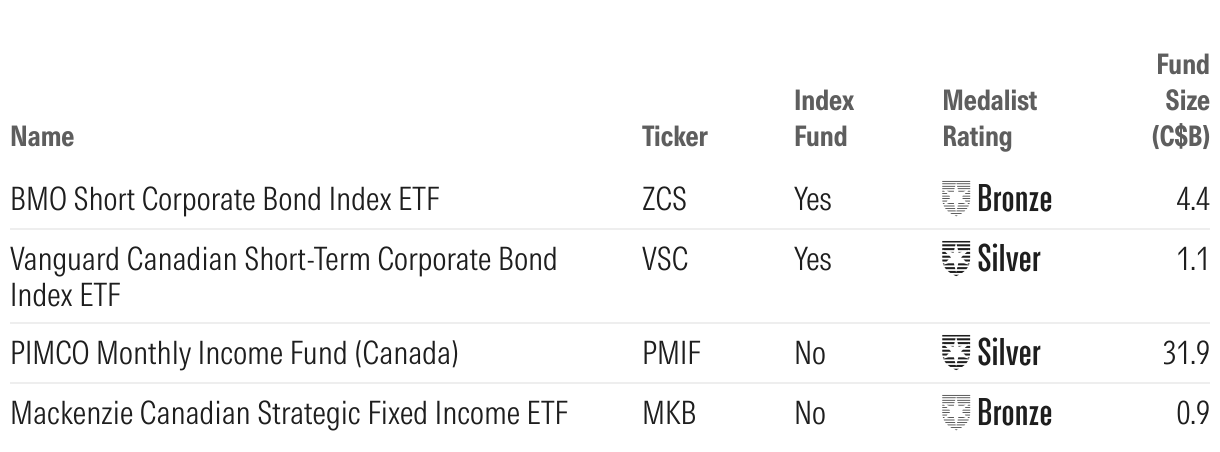The width and height of the screenshot is (1220, 452).
Task: Sort by Fund Size column header
Action: [x=1181, y=102]
